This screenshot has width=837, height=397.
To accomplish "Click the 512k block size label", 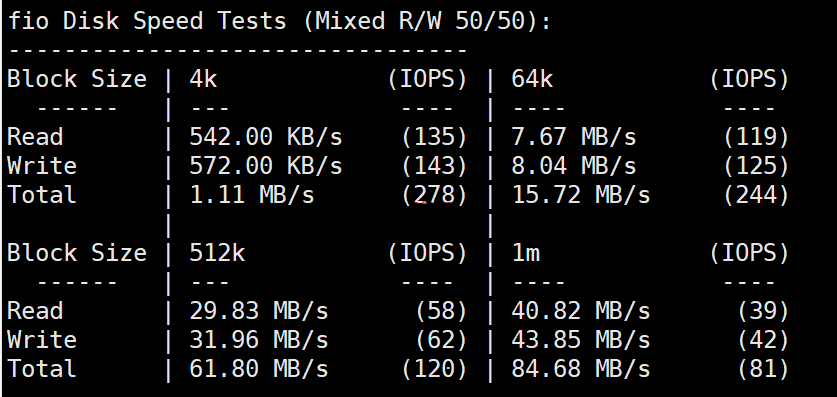I will [x=217, y=252].
